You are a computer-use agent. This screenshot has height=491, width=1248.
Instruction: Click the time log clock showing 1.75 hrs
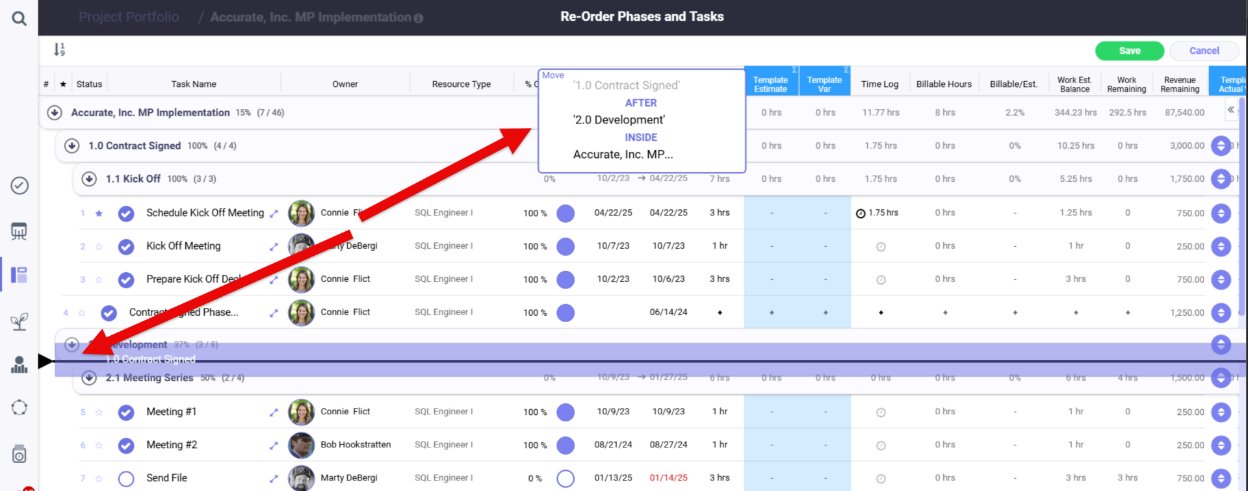click(861, 213)
